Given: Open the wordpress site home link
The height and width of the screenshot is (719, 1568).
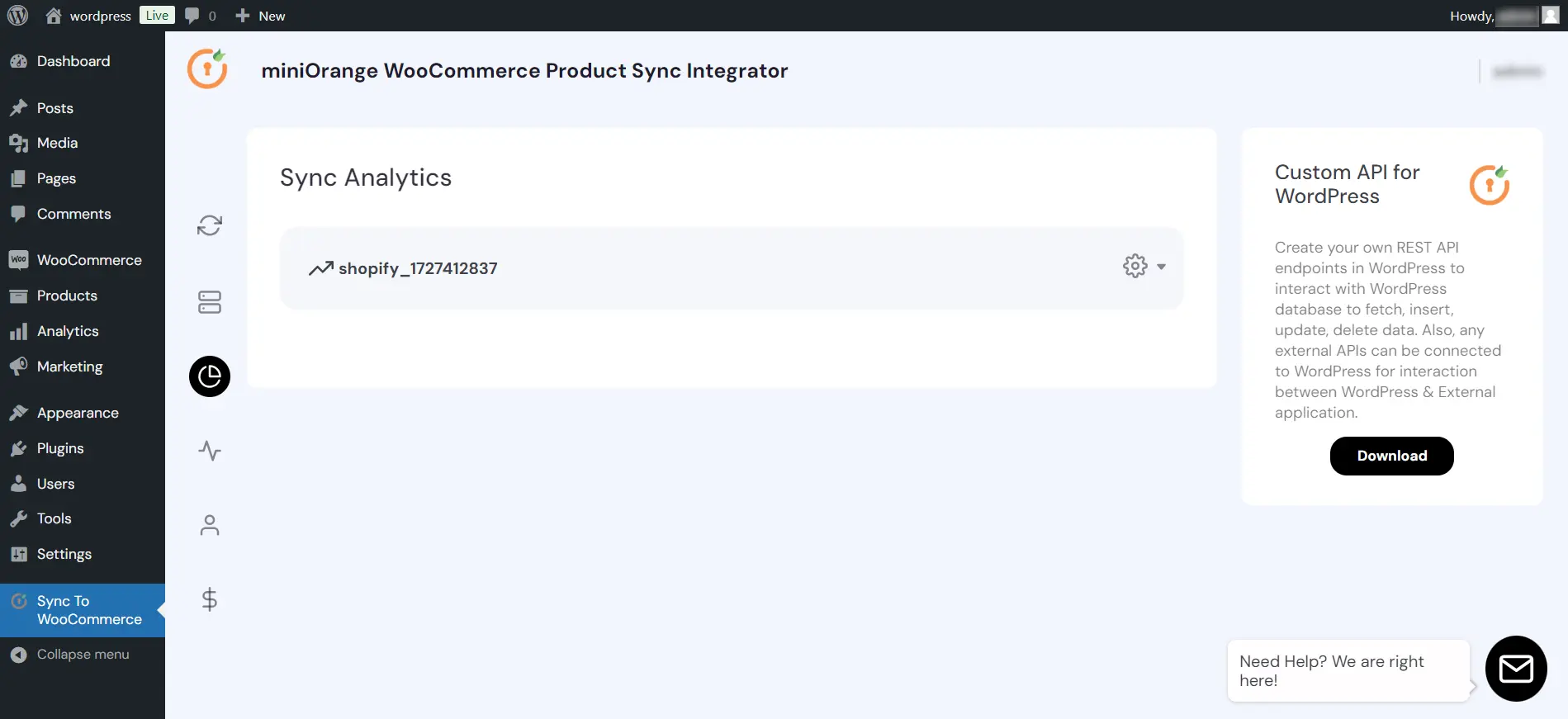Looking at the screenshot, I should (88, 16).
